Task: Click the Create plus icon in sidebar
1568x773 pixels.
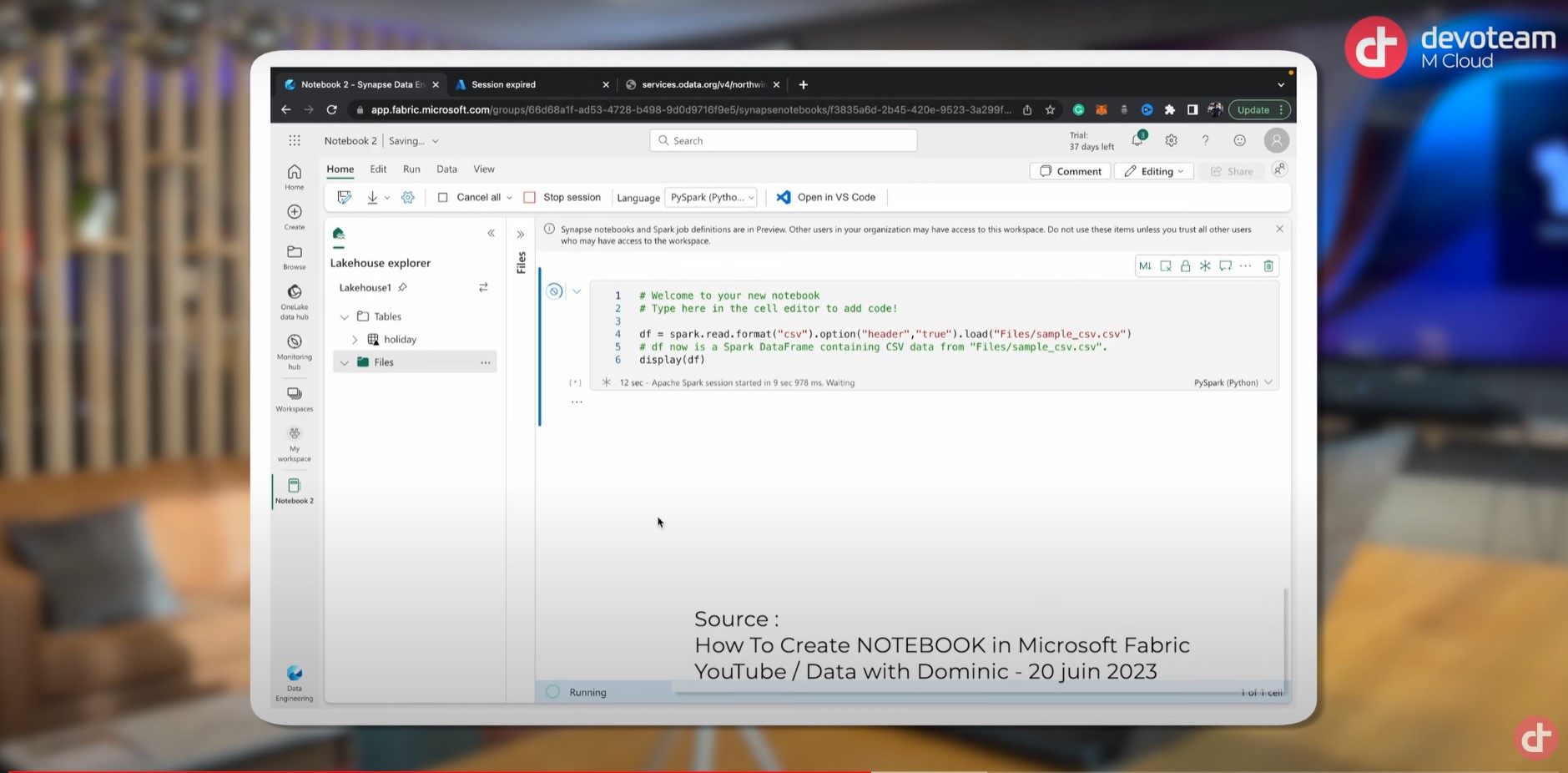Action: coord(295,212)
